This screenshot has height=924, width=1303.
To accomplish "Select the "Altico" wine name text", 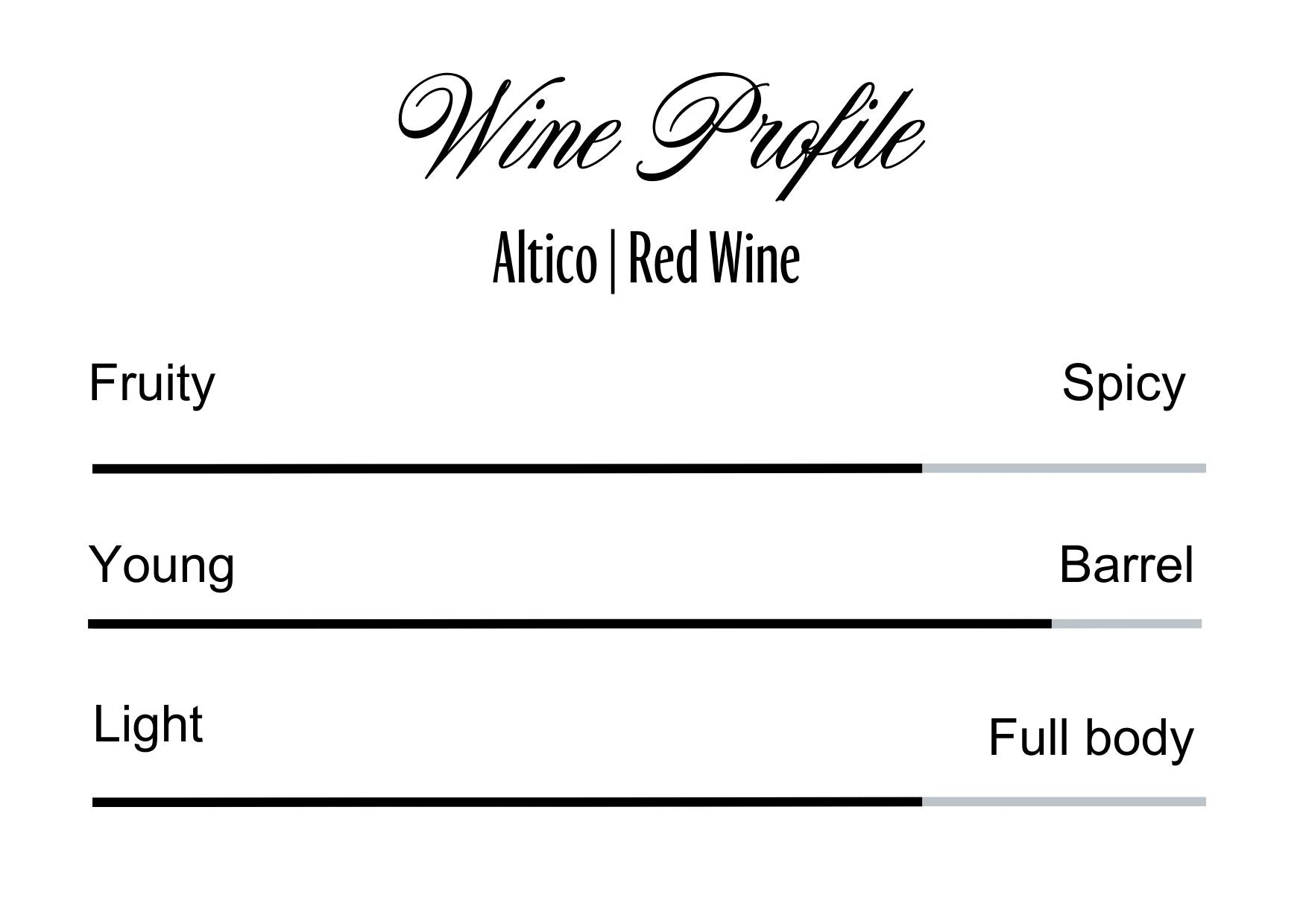I will [545, 260].
